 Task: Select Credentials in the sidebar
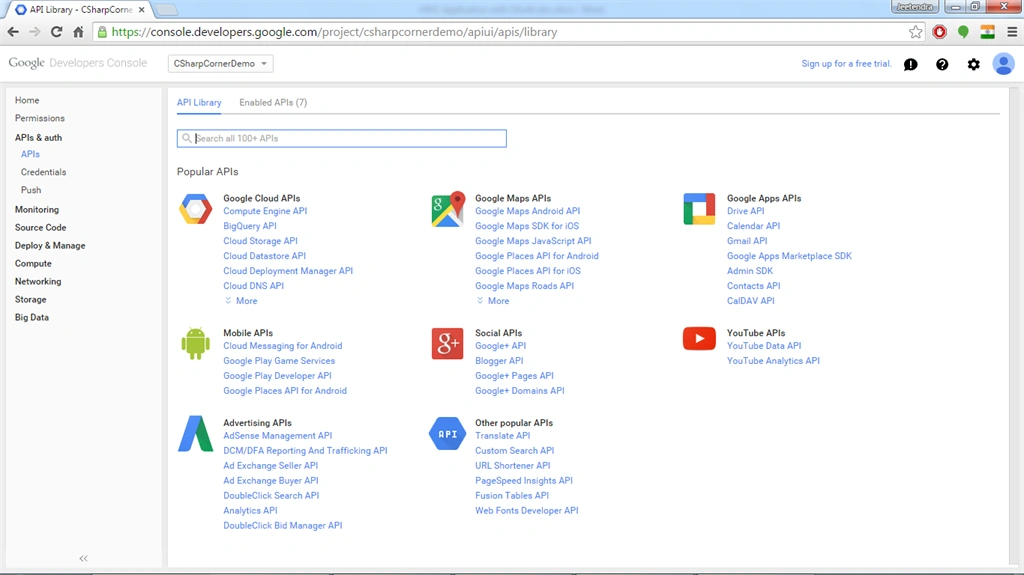pos(43,172)
